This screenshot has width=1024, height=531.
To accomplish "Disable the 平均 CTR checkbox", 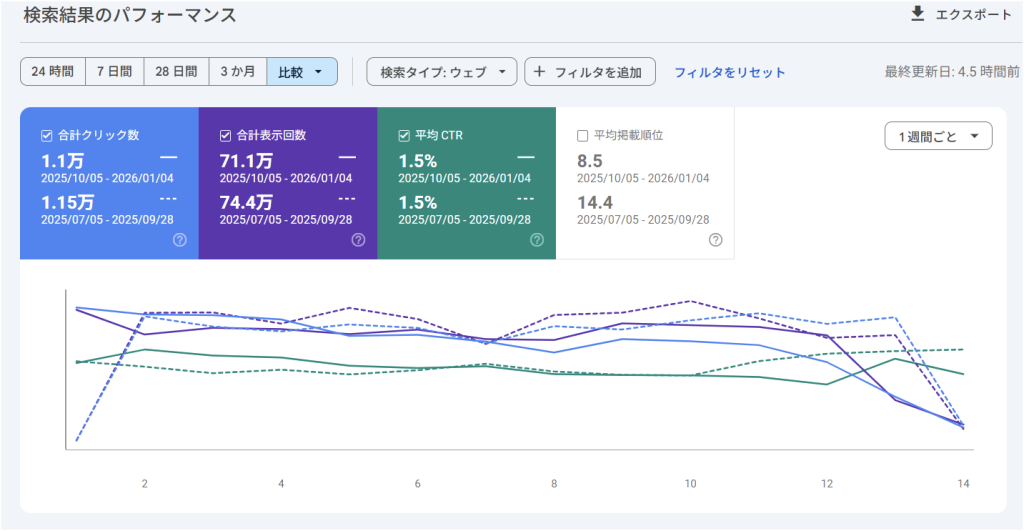I will click(x=404, y=136).
